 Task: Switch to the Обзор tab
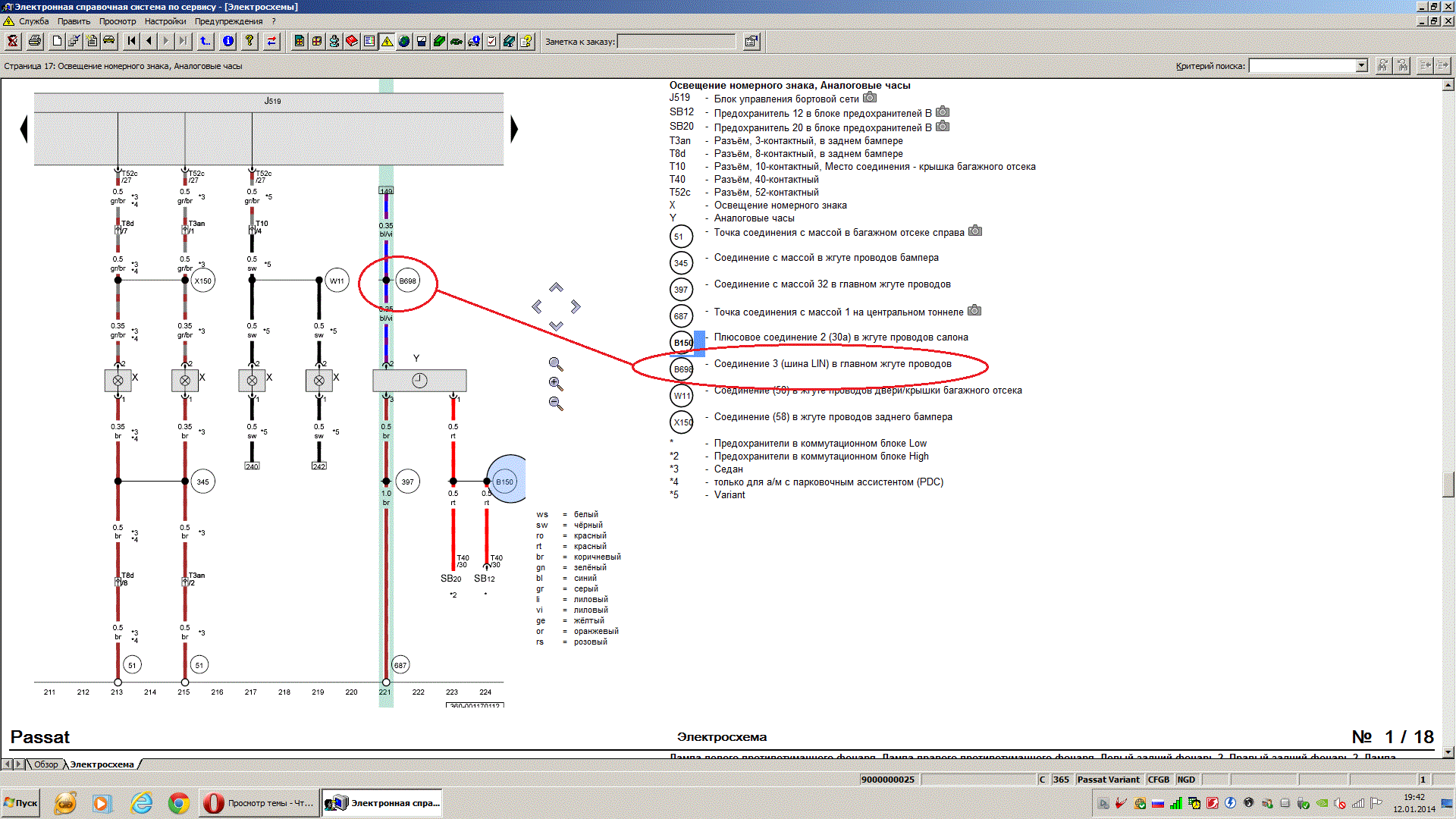45,764
